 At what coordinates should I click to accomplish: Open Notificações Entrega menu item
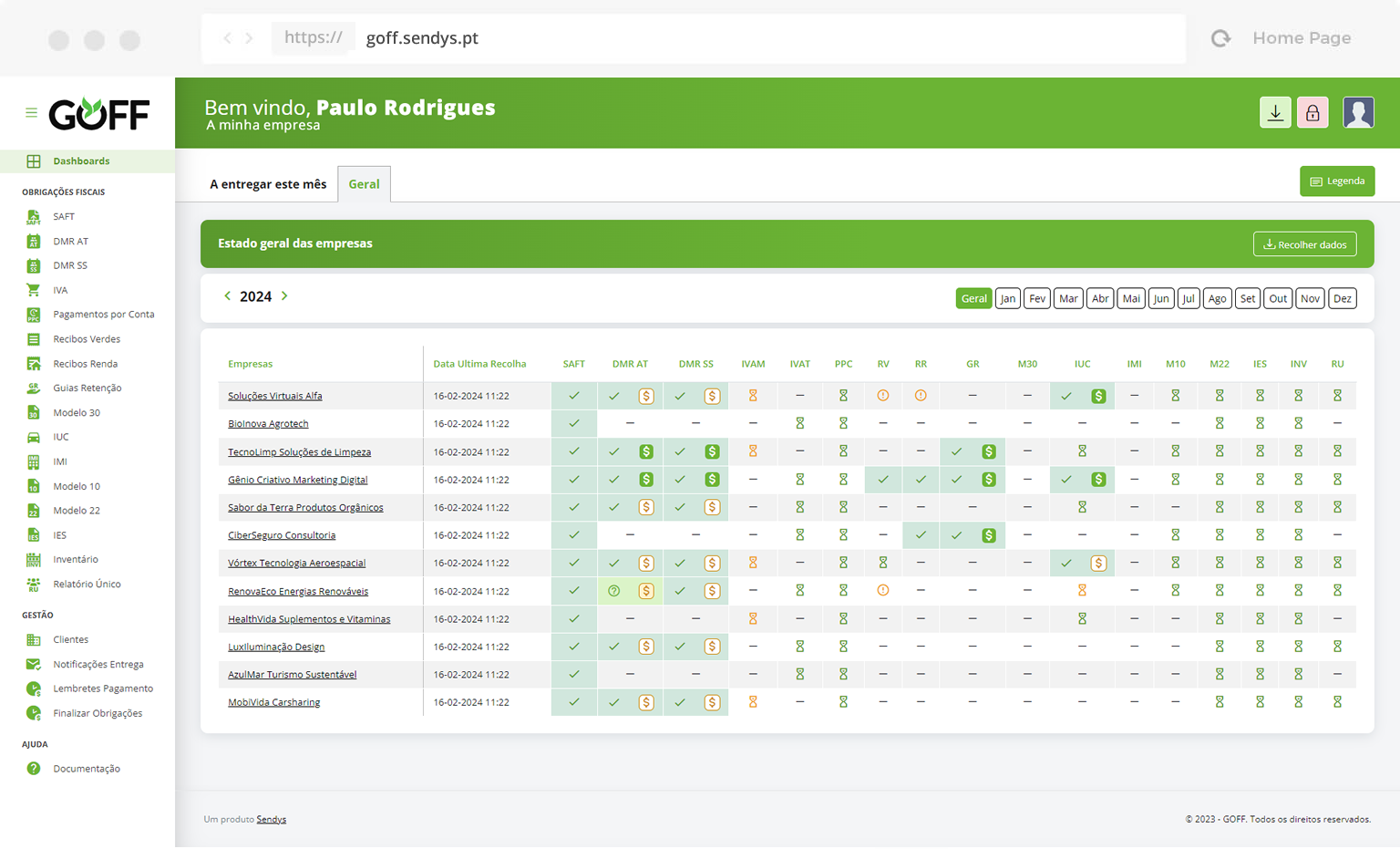coord(98,665)
